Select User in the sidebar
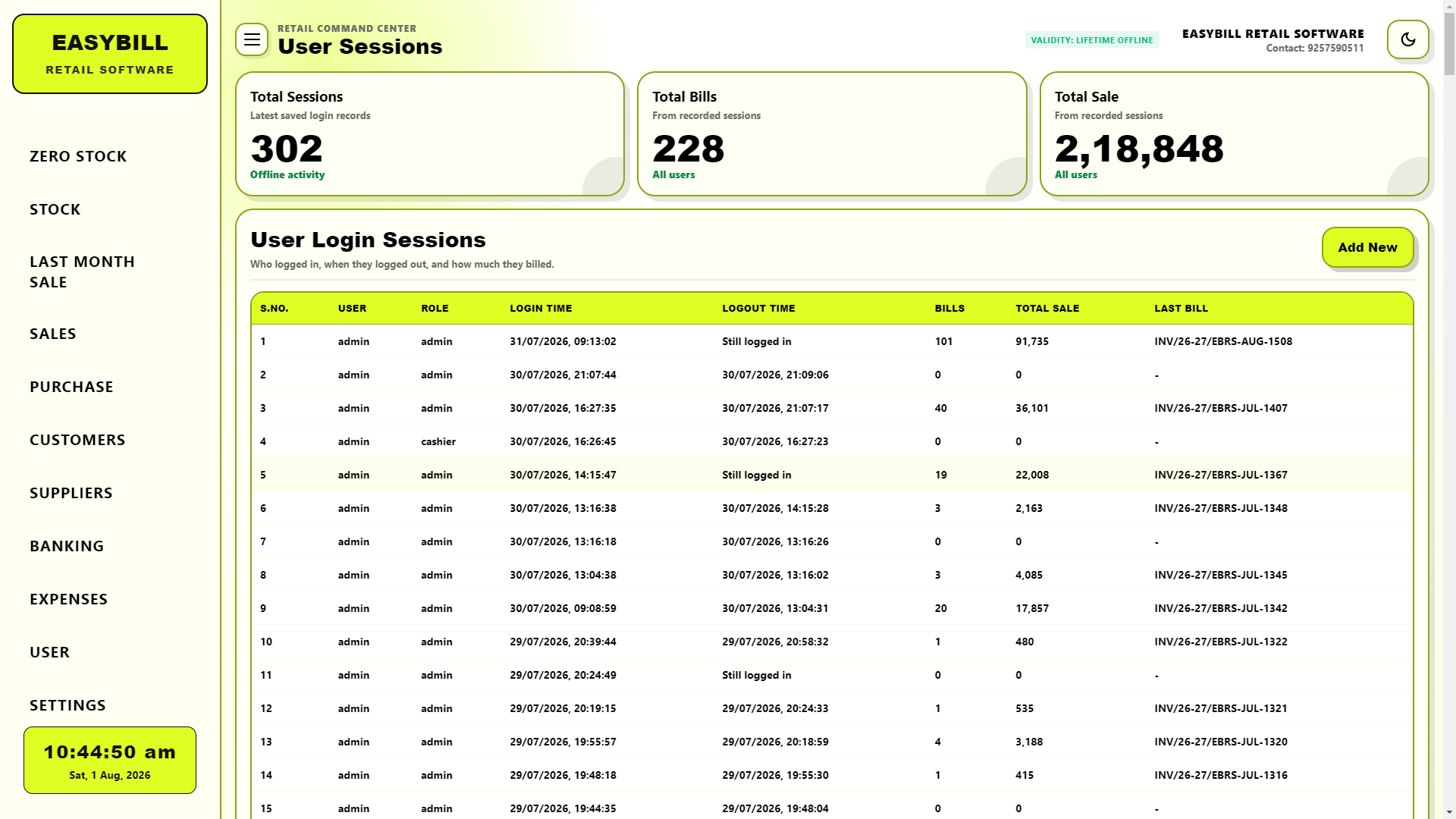Screen dimensions: 1456x819 click(50, 652)
